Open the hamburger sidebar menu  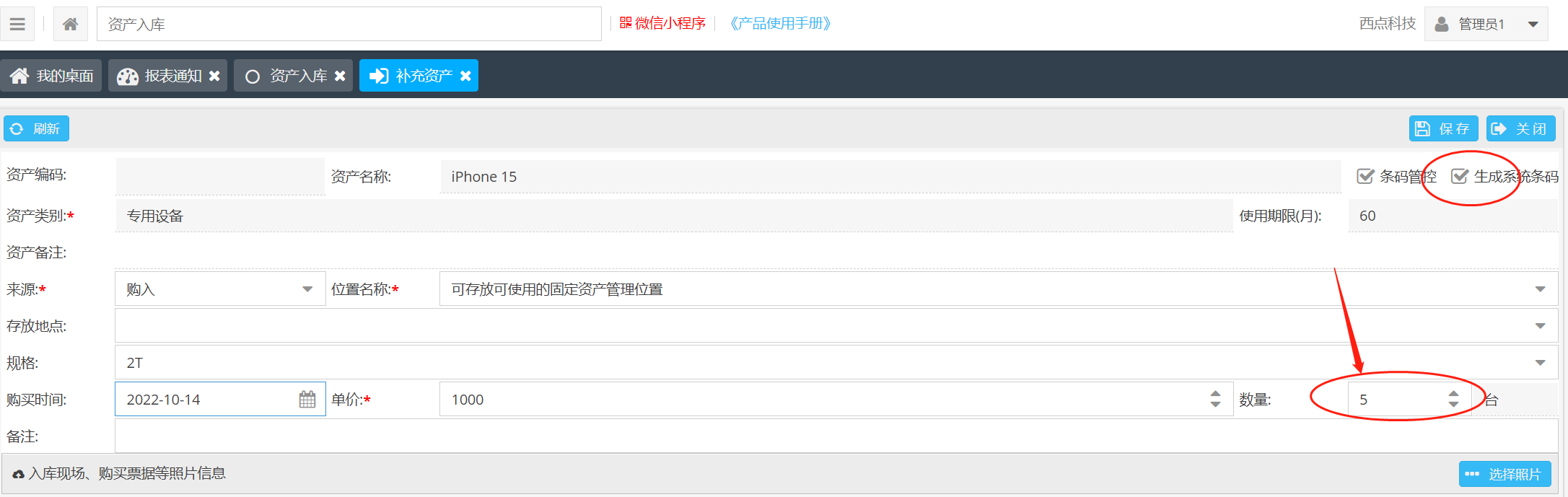coord(17,24)
